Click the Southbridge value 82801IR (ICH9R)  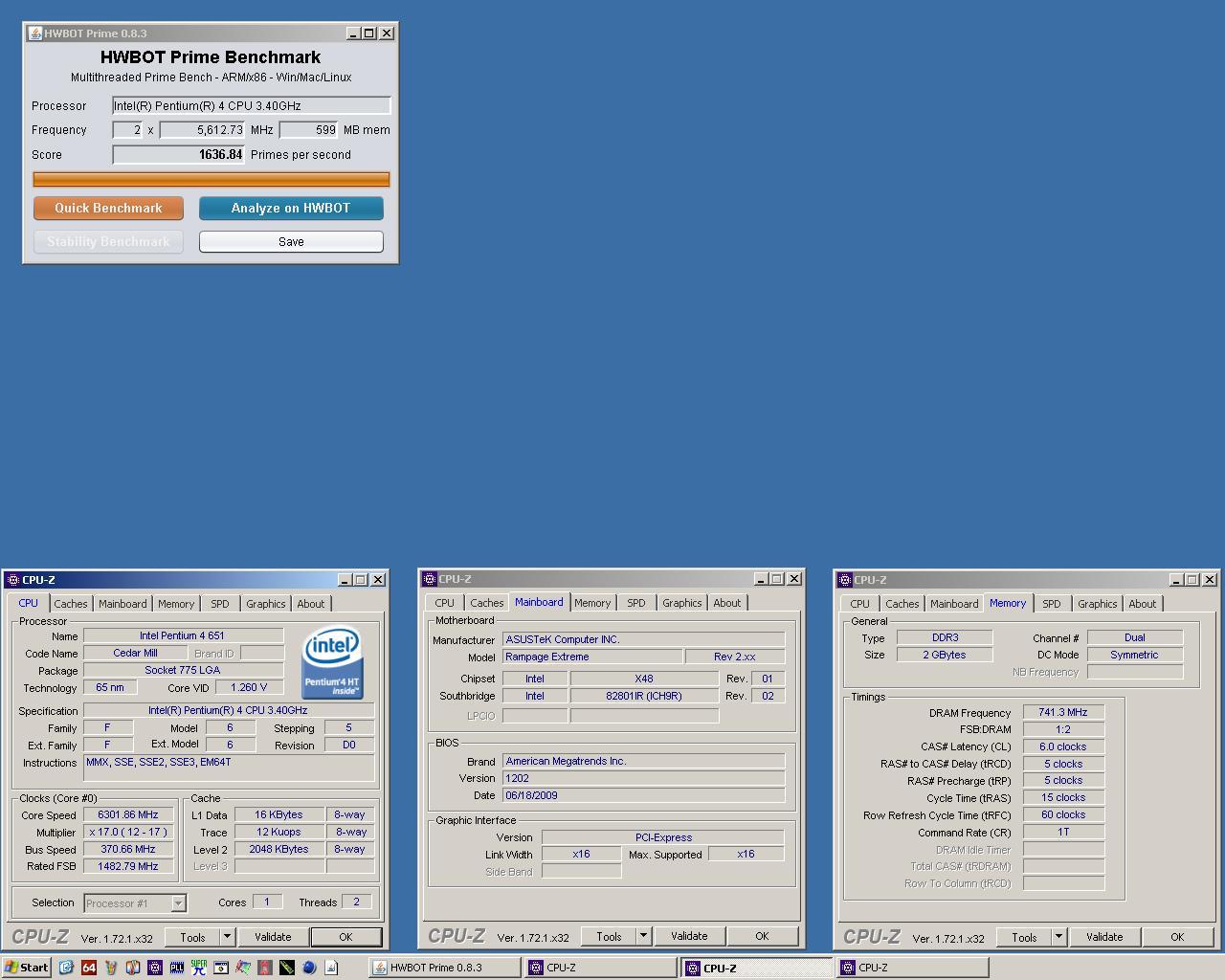click(644, 696)
